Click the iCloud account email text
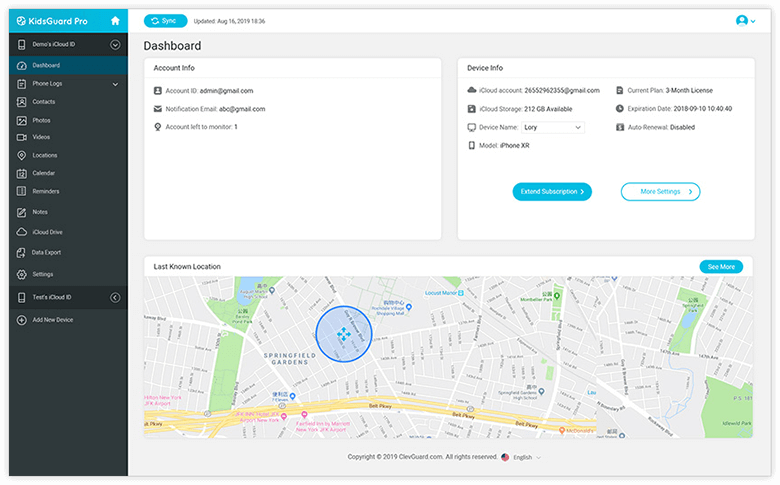 pyautogui.click(x=539, y=91)
